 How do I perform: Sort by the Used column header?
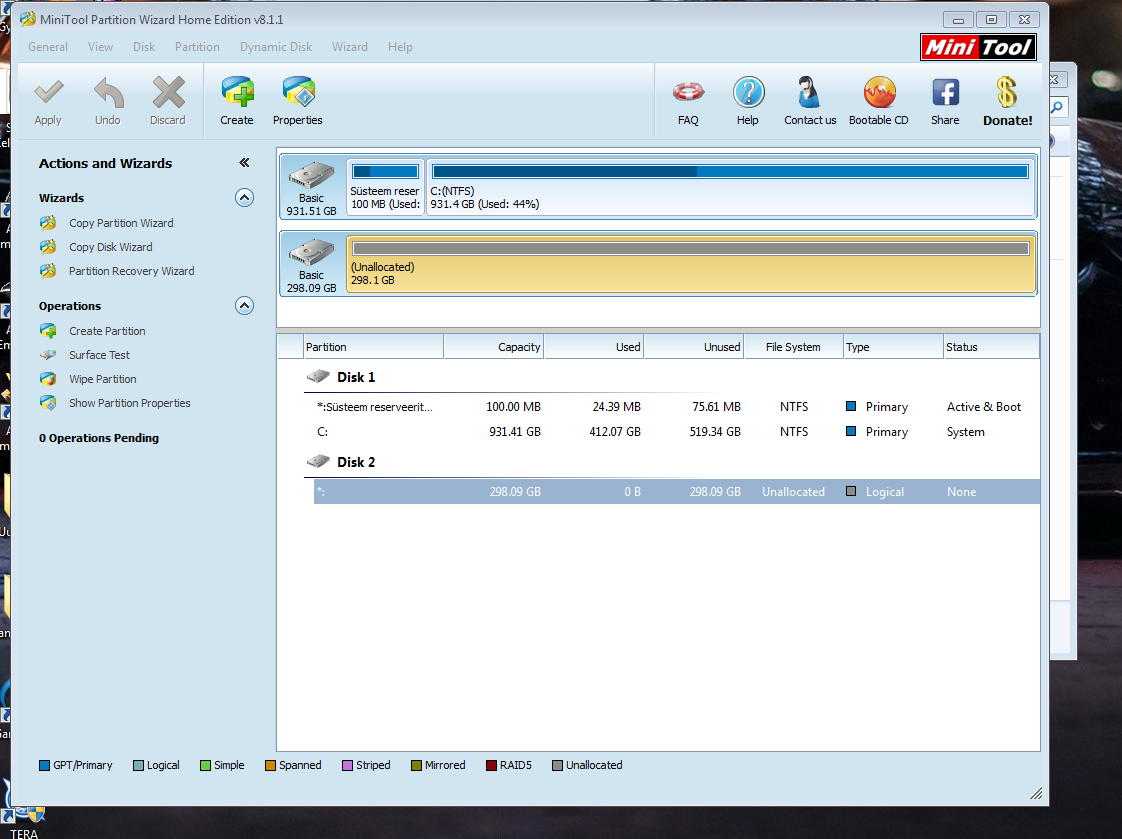click(x=594, y=347)
